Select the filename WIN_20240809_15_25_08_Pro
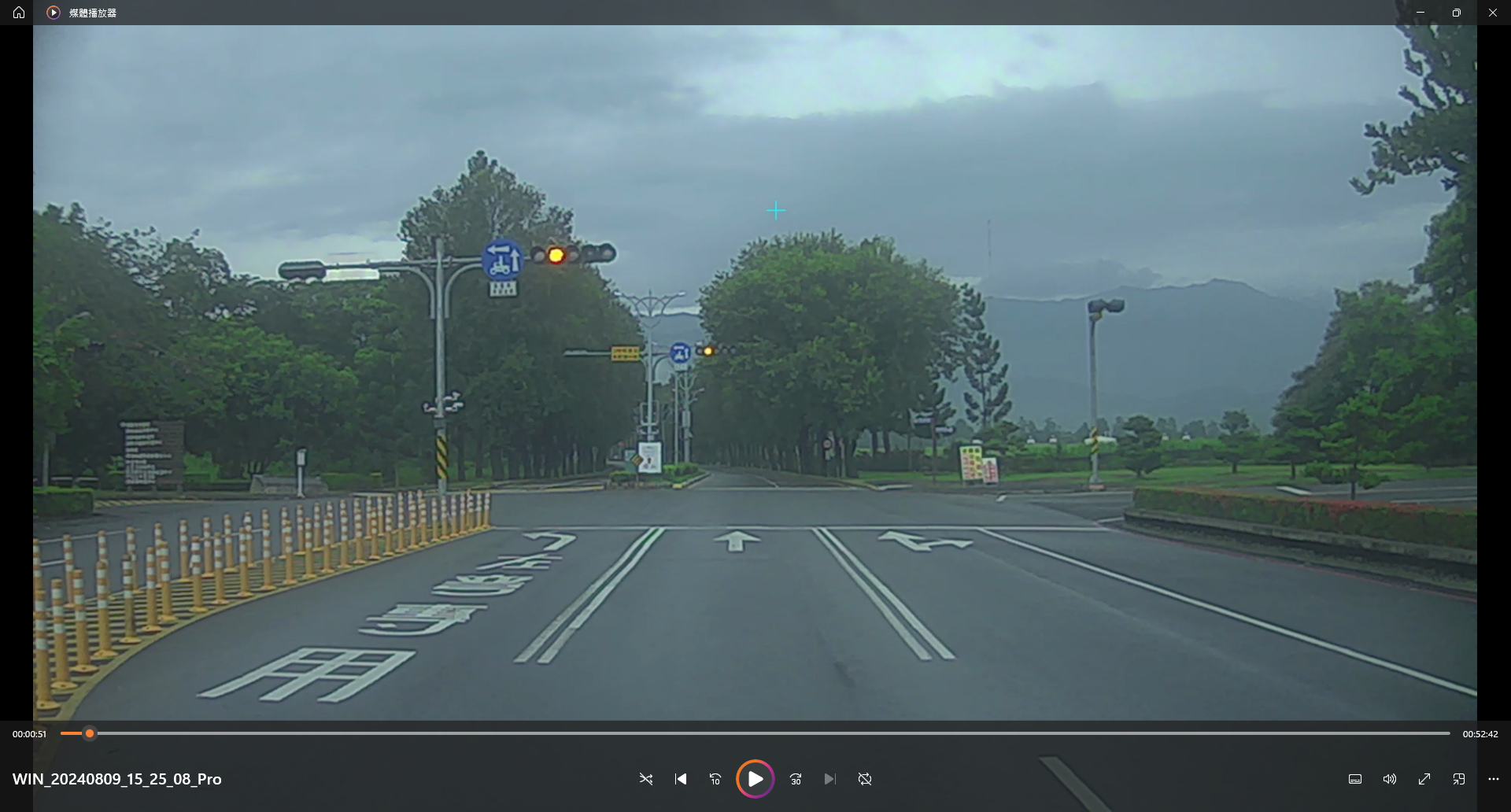The width and height of the screenshot is (1511, 812). [x=118, y=779]
